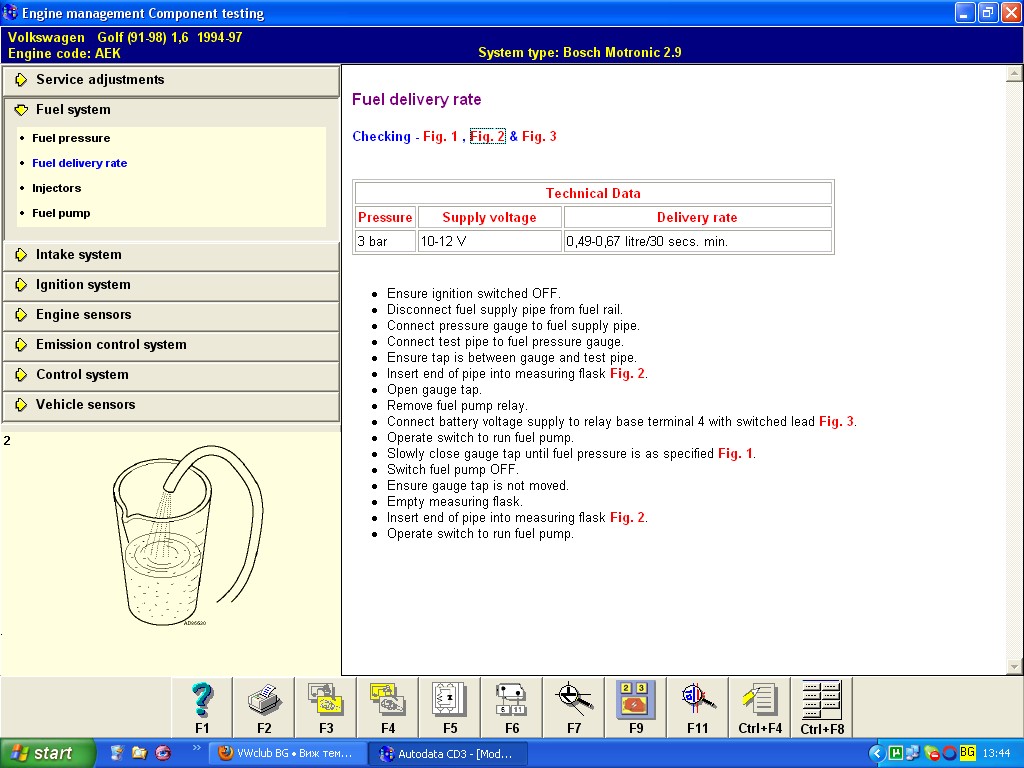Image resolution: width=1024 pixels, height=768 pixels.
Task: Expand the Emission control system section
Action: (111, 345)
